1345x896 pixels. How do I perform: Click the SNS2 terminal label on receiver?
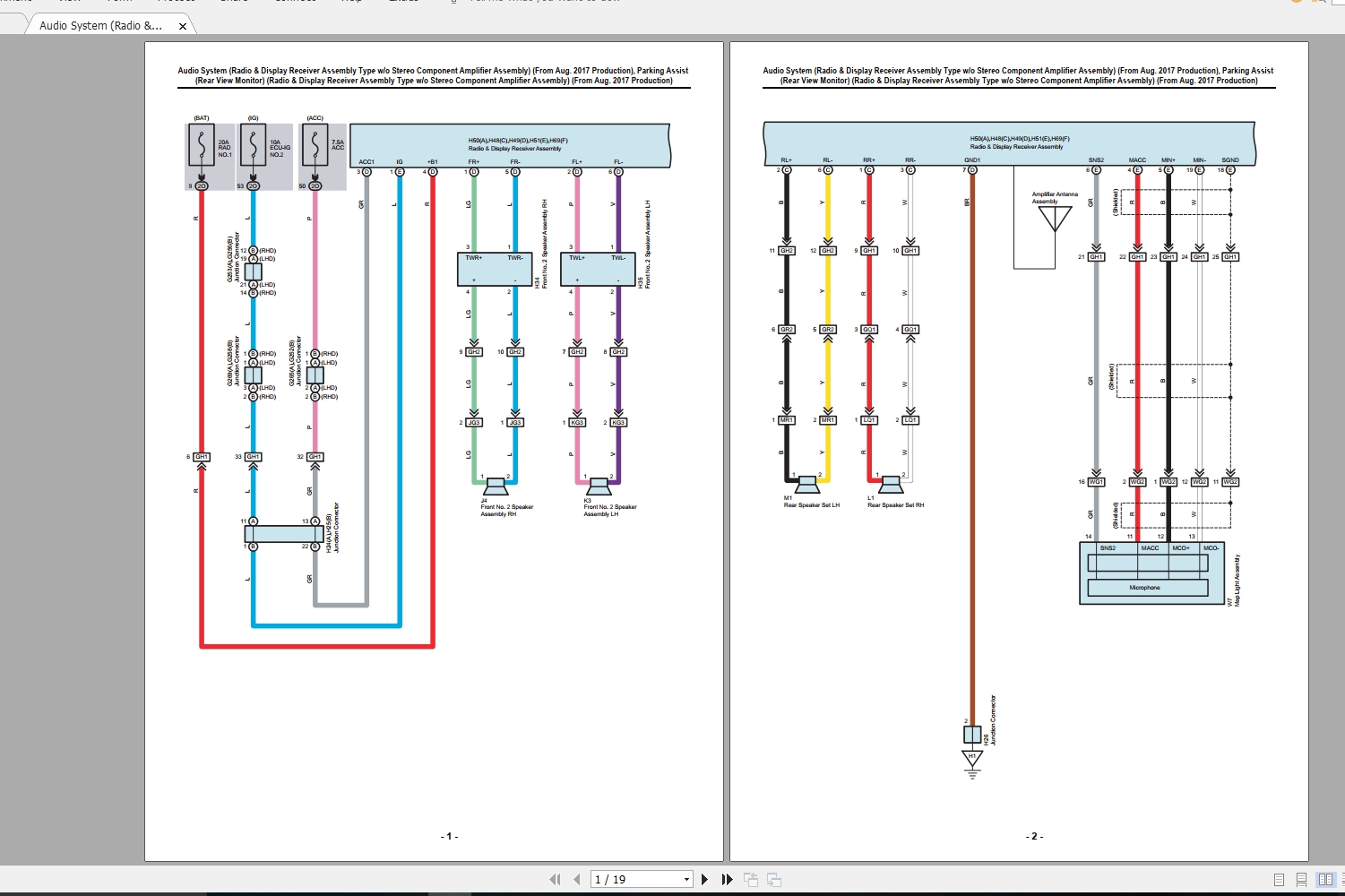(1096, 160)
